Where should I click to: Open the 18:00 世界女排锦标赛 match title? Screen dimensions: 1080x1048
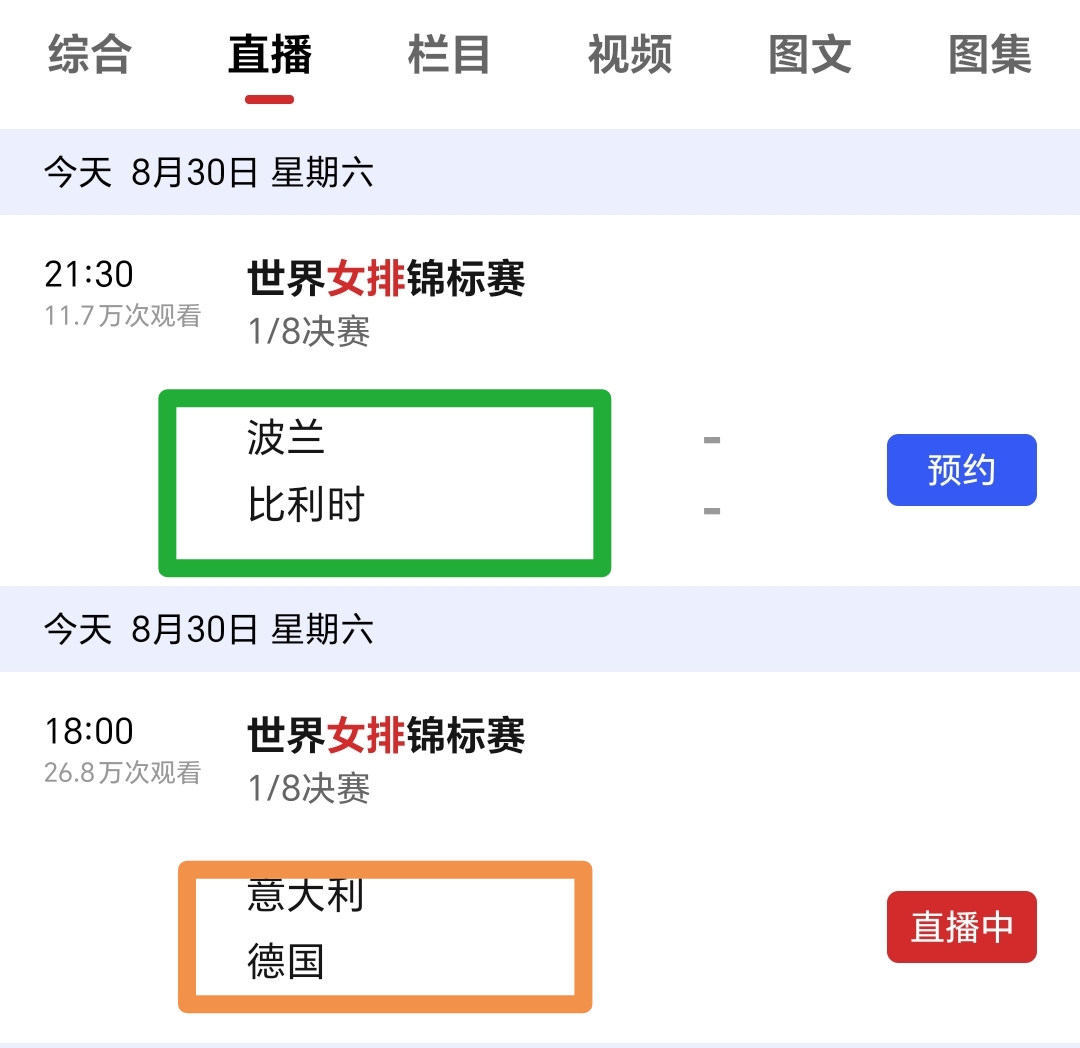(386, 736)
